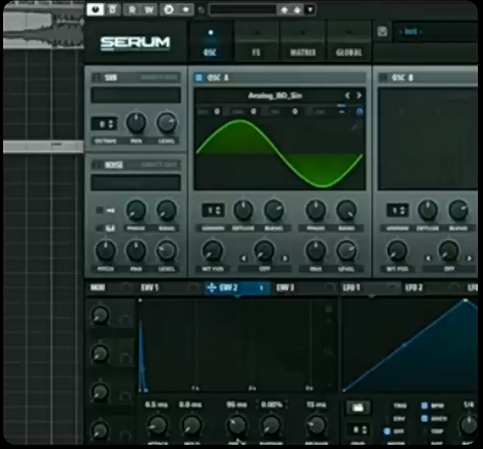Enable the W write automation button
The width and height of the screenshot is (483, 449).
[x=149, y=10]
